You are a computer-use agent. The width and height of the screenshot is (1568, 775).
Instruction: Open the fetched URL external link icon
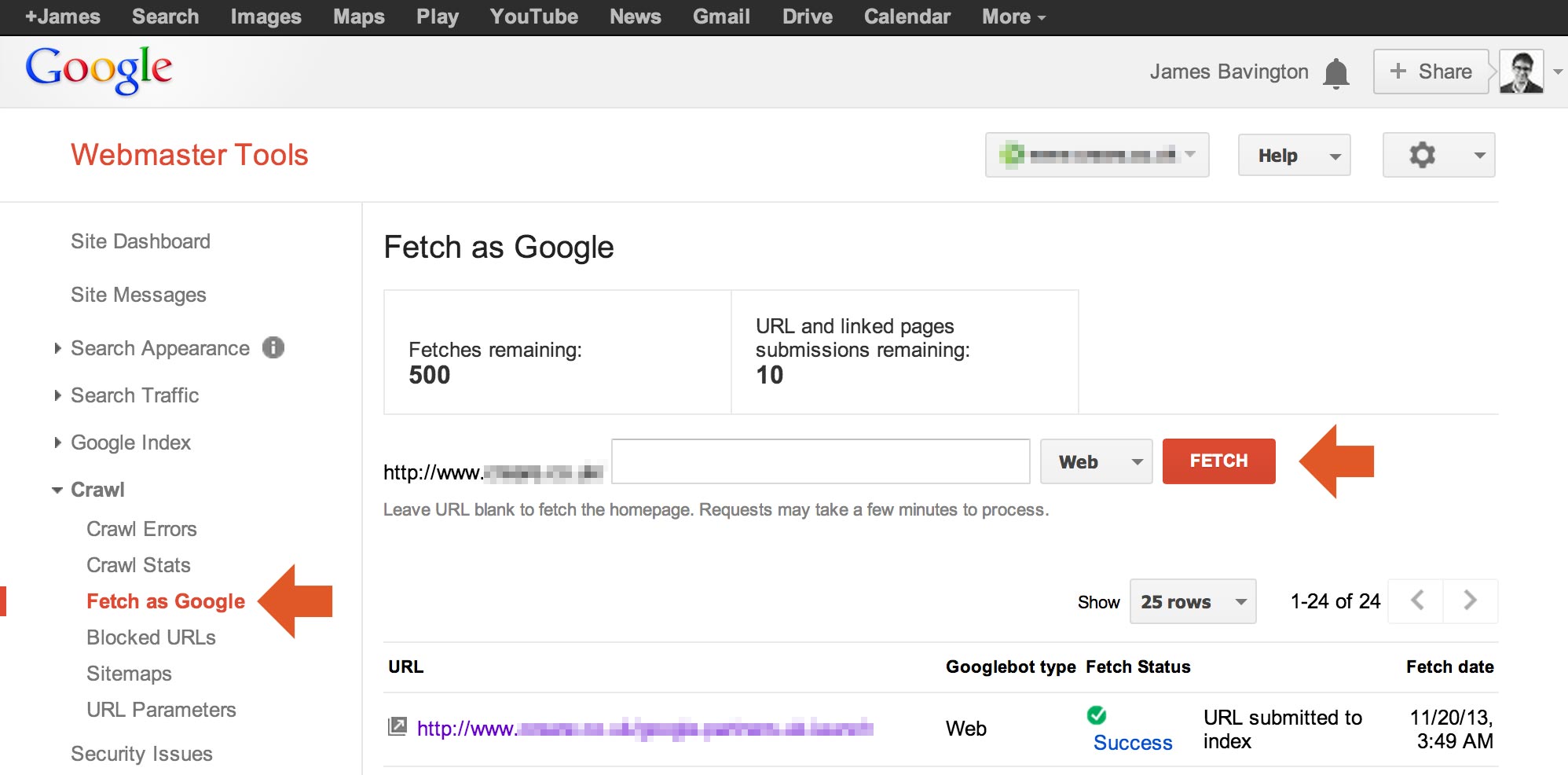pyautogui.click(x=397, y=727)
